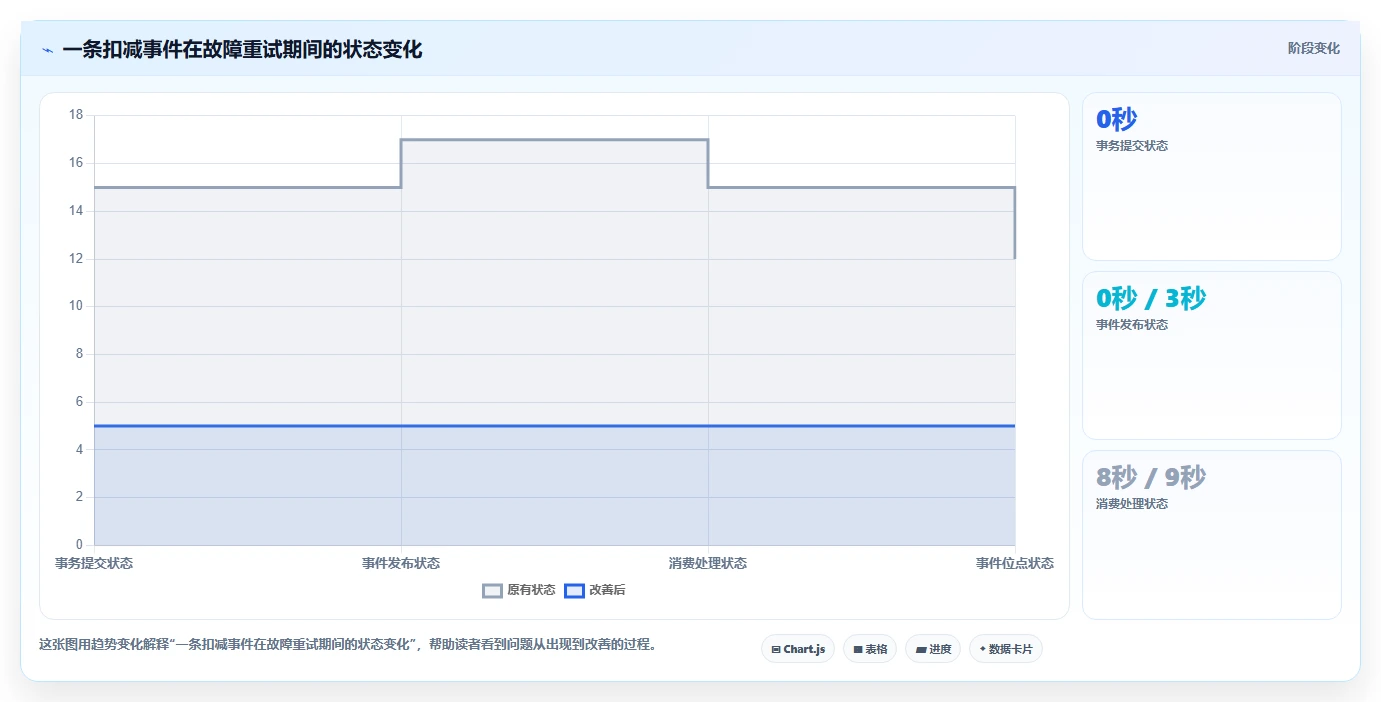Image resolution: width=1381 pixels, height=702 pixels.
Task: Click the 事务提交状态 x-axis label
Action: (94, 563)
